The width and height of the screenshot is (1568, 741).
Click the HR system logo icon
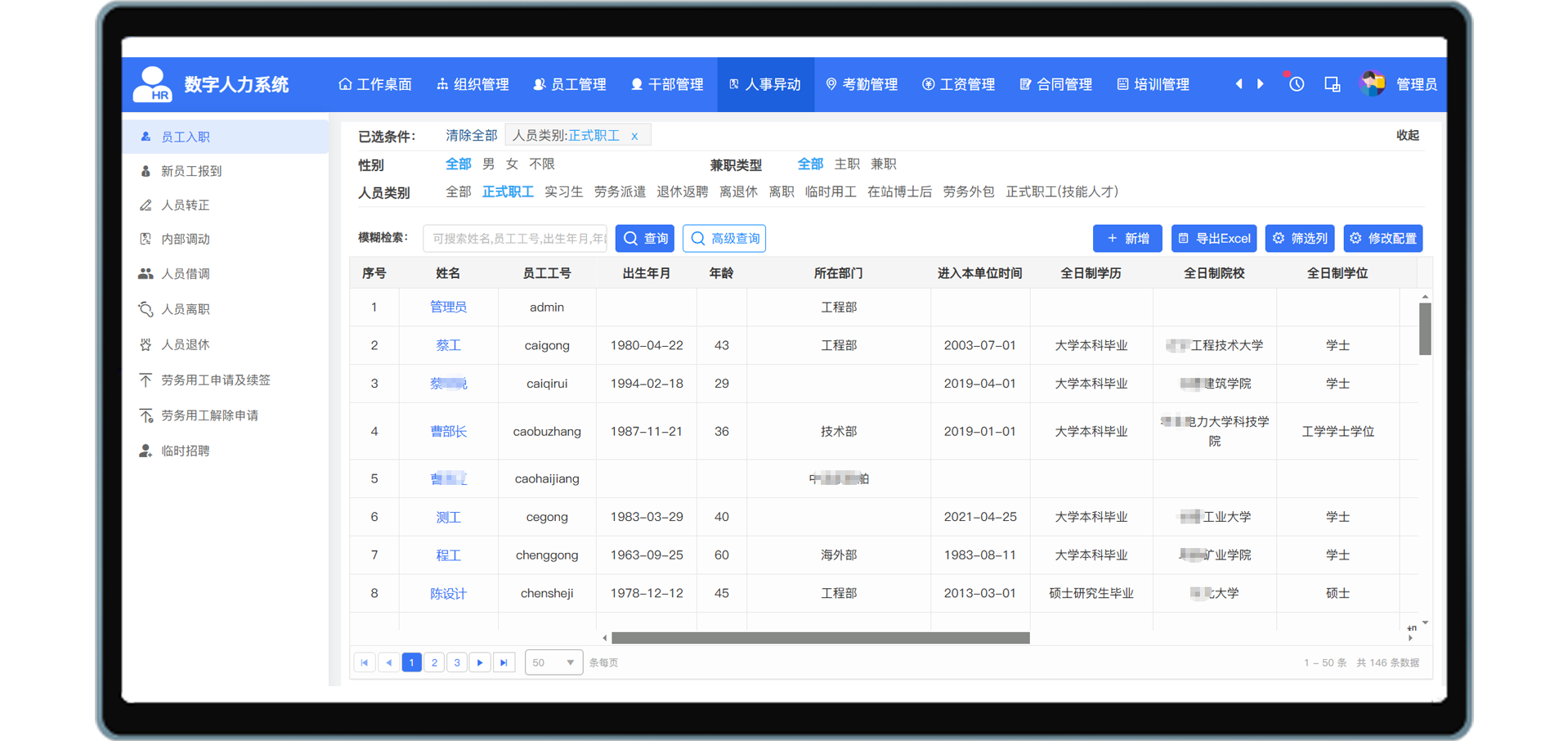click(x=152, y=84)
